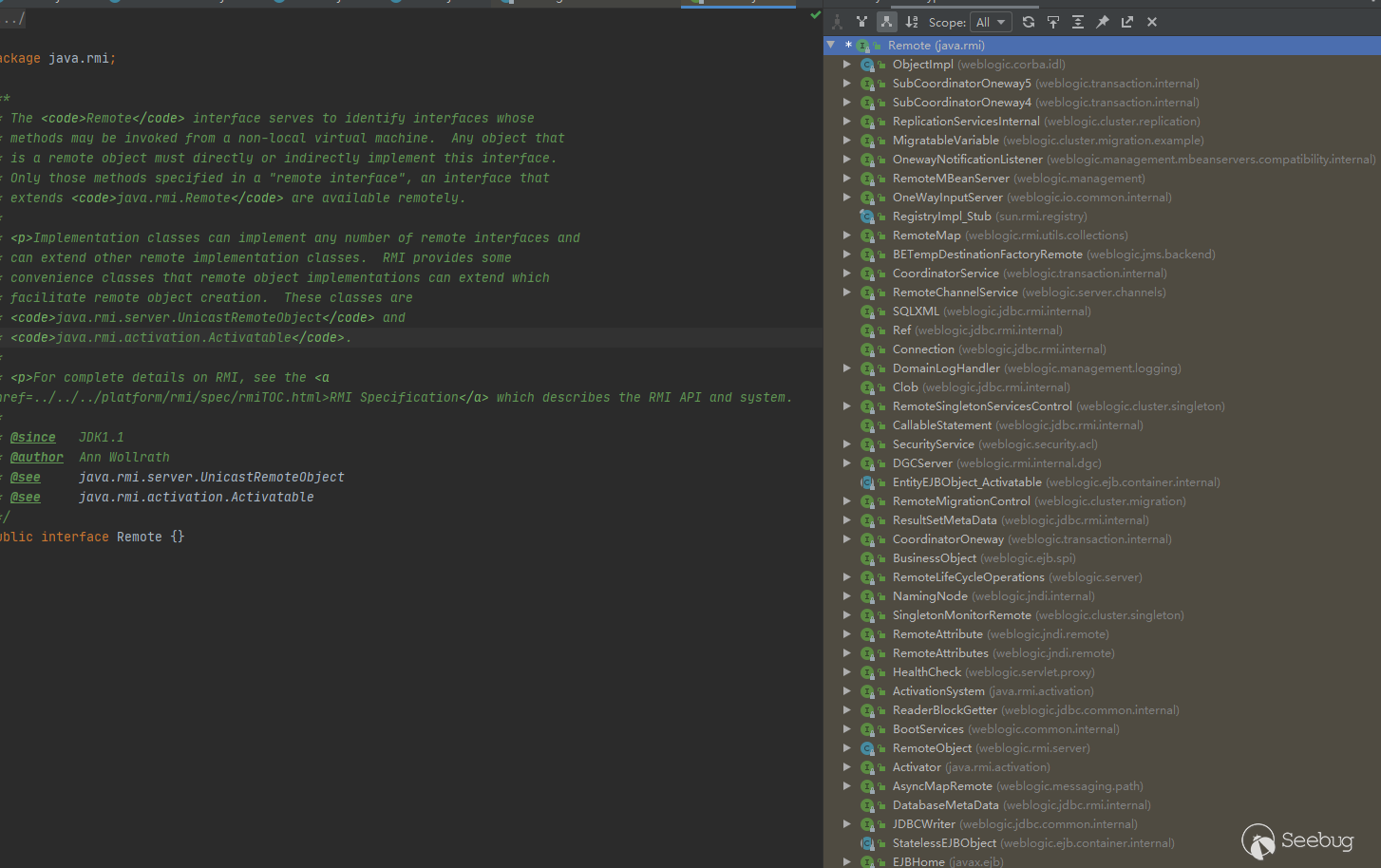
Task: Open the Scope dropdown set to All
Action: pyautogui.click(x=991, y=22)
